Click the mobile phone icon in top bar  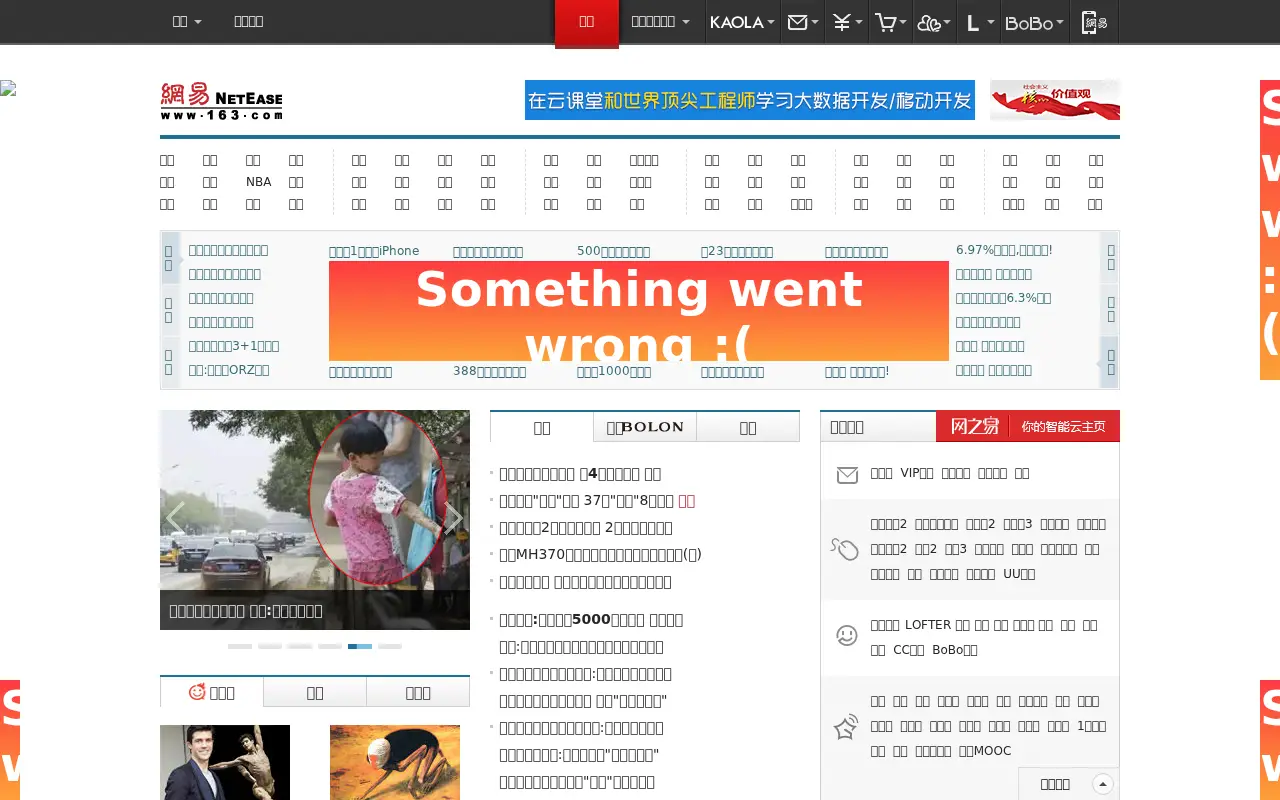click(1094, 22)
